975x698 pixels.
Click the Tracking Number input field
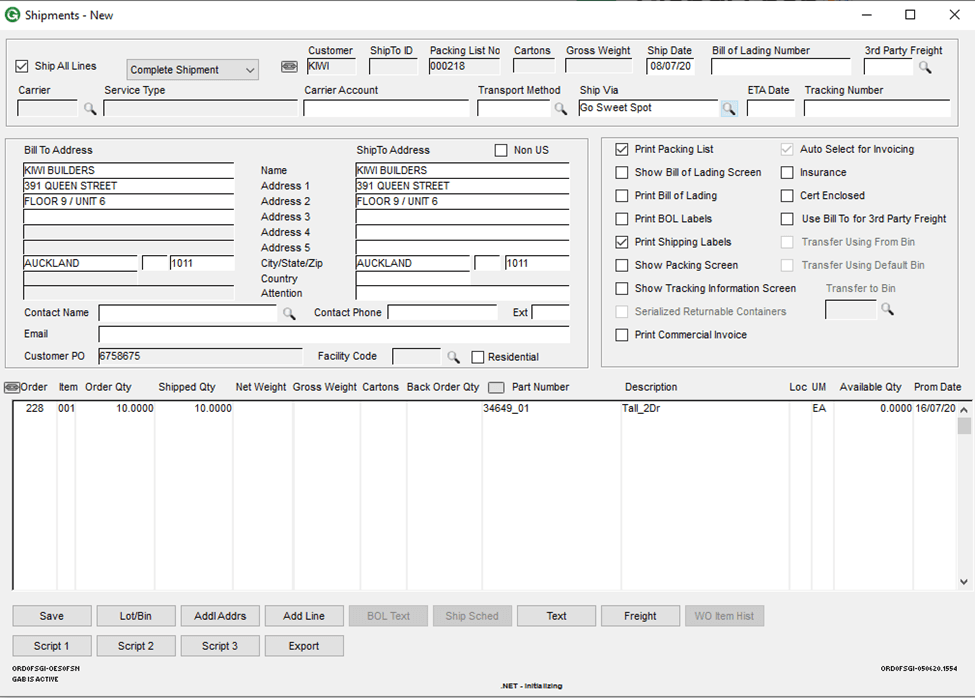[877, 108]
